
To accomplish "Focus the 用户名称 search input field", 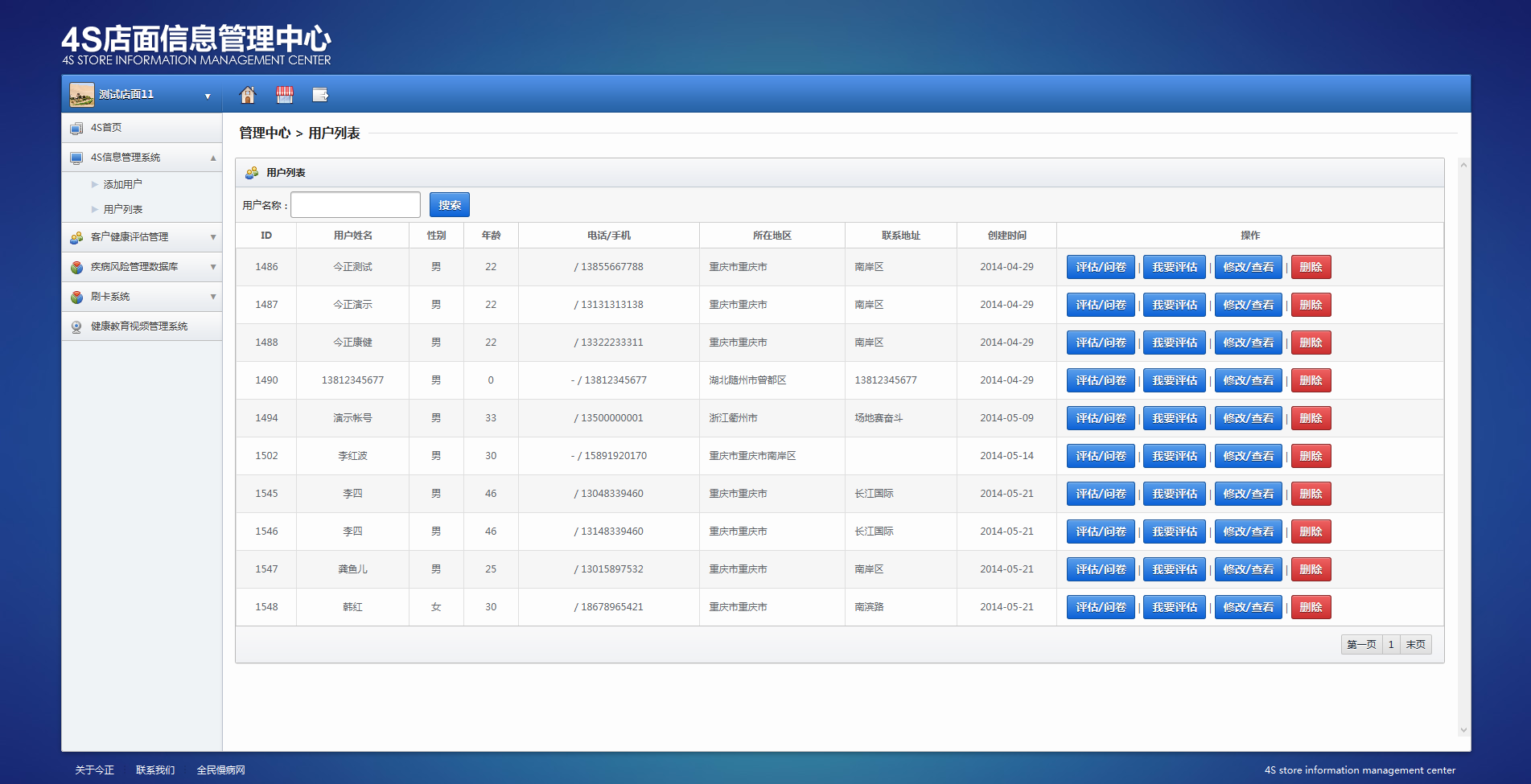I will (x=356, y=205).
